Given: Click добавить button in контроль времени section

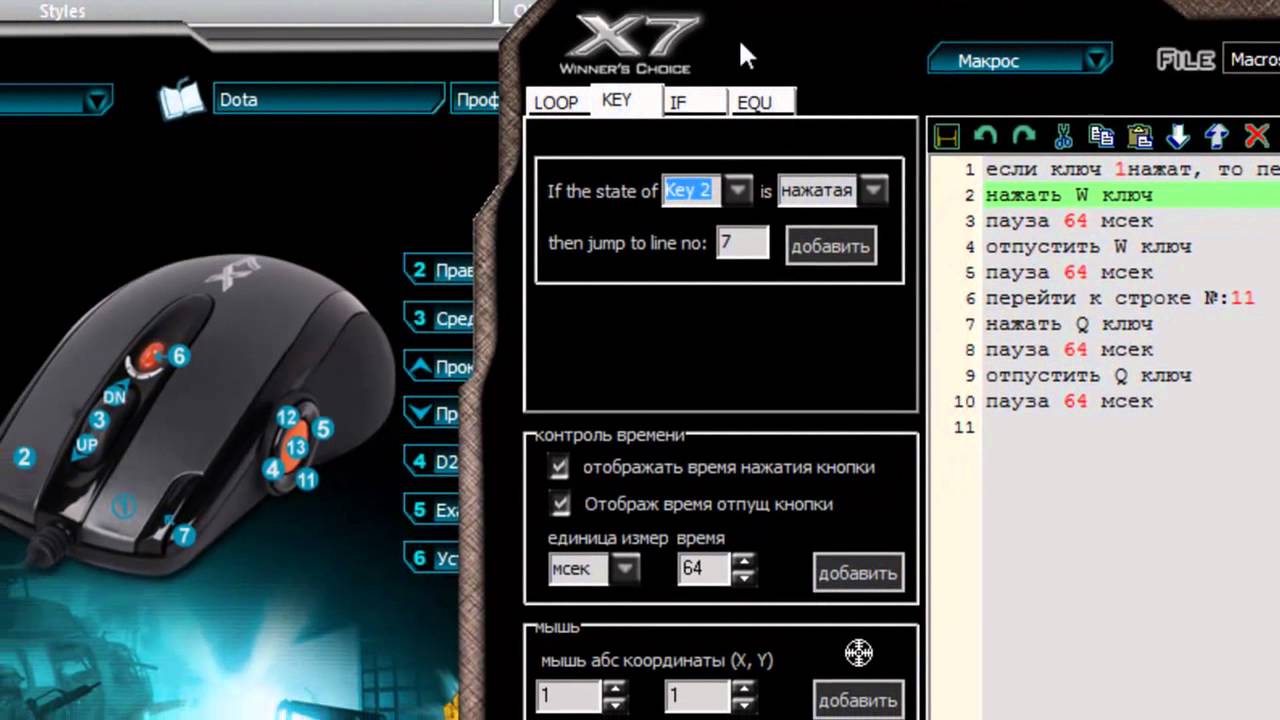Looking at the screenshot, I should pyautogui.click(x=858, y=573).
